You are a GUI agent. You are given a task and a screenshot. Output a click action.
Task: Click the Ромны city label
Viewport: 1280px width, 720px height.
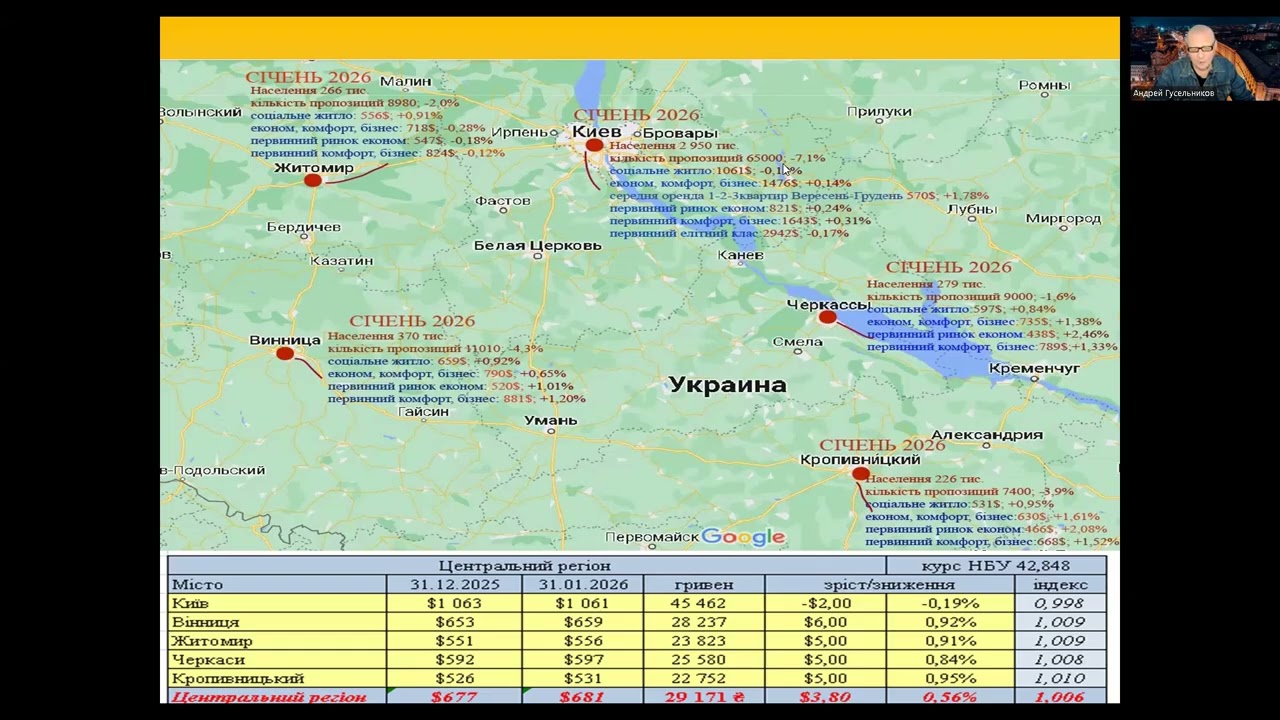1045,85
